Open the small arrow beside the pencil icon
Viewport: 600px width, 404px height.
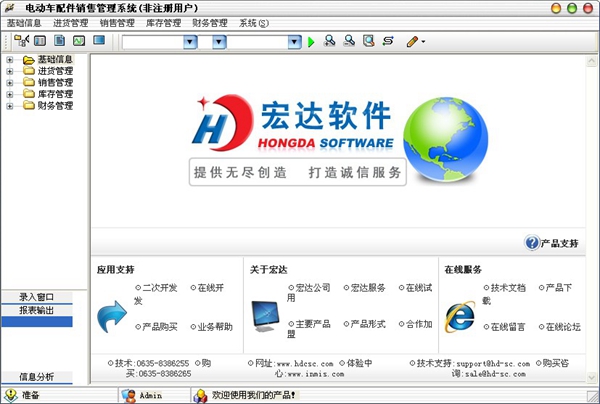pos(423,42)
